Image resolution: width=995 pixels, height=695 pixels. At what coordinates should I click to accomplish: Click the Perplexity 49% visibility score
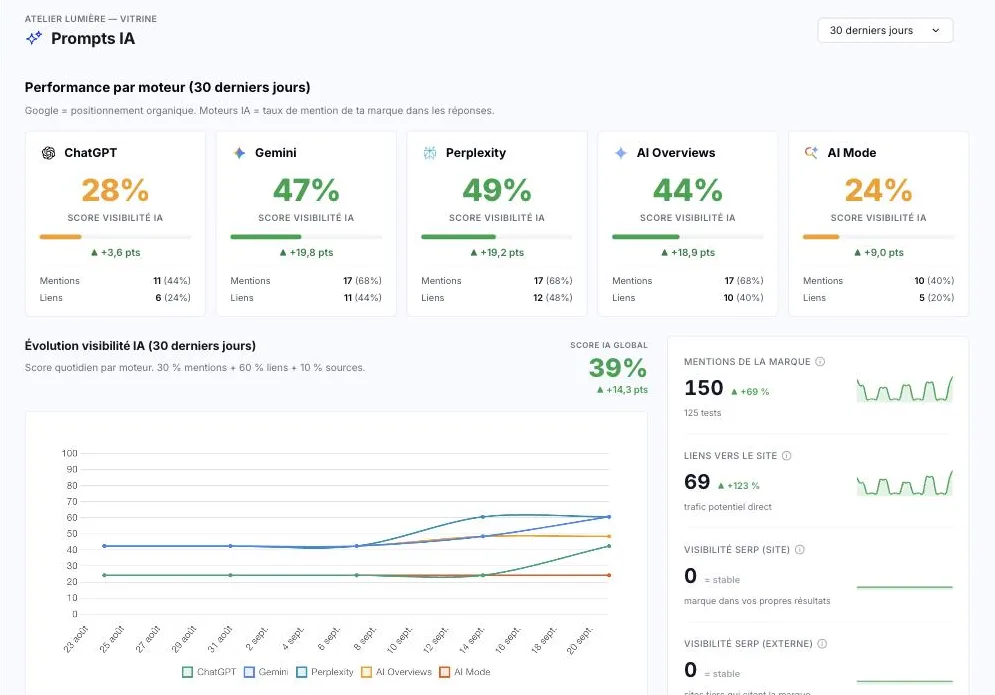pos(497,190)
